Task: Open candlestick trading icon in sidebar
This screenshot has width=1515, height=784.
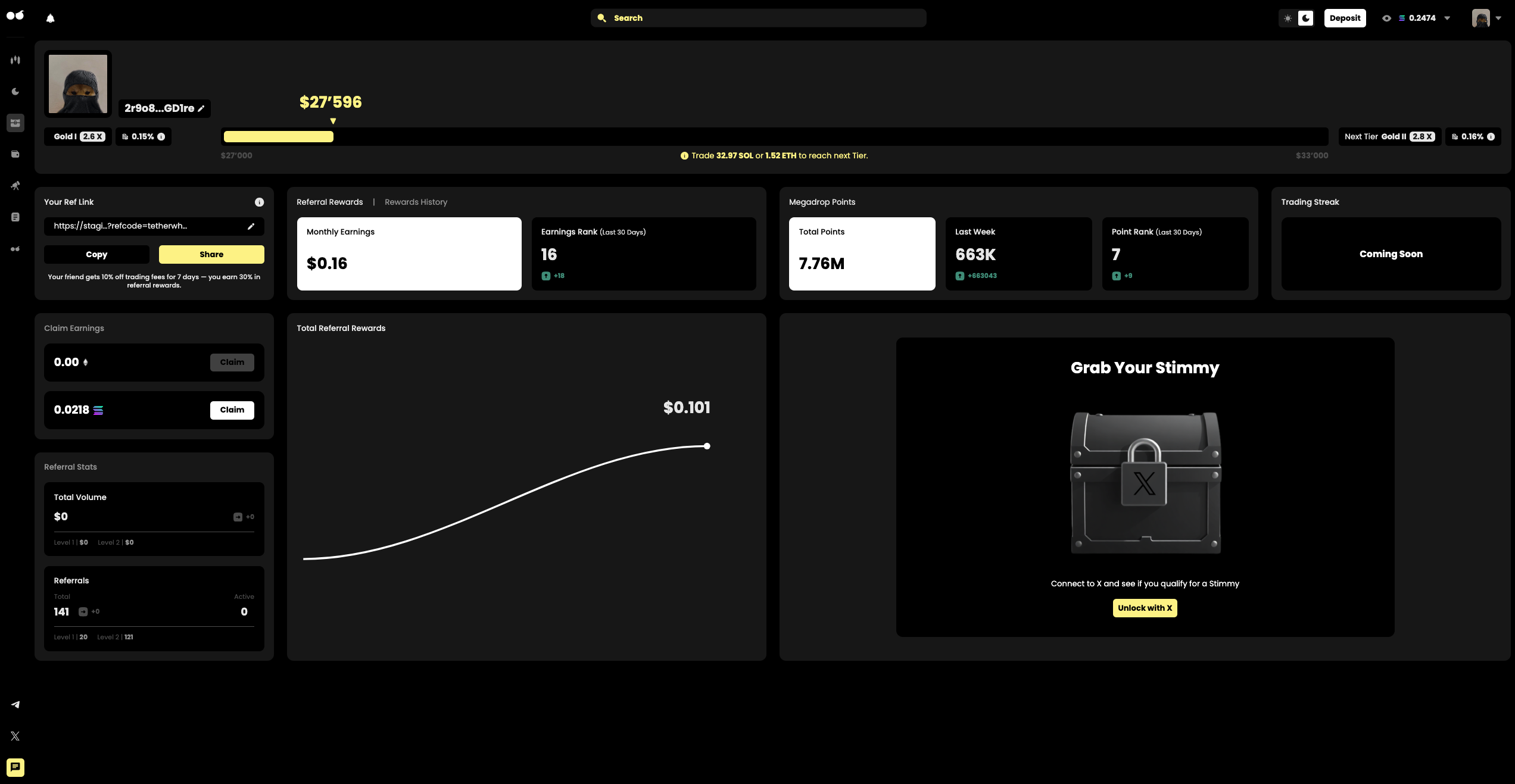Action: (15, 60)
